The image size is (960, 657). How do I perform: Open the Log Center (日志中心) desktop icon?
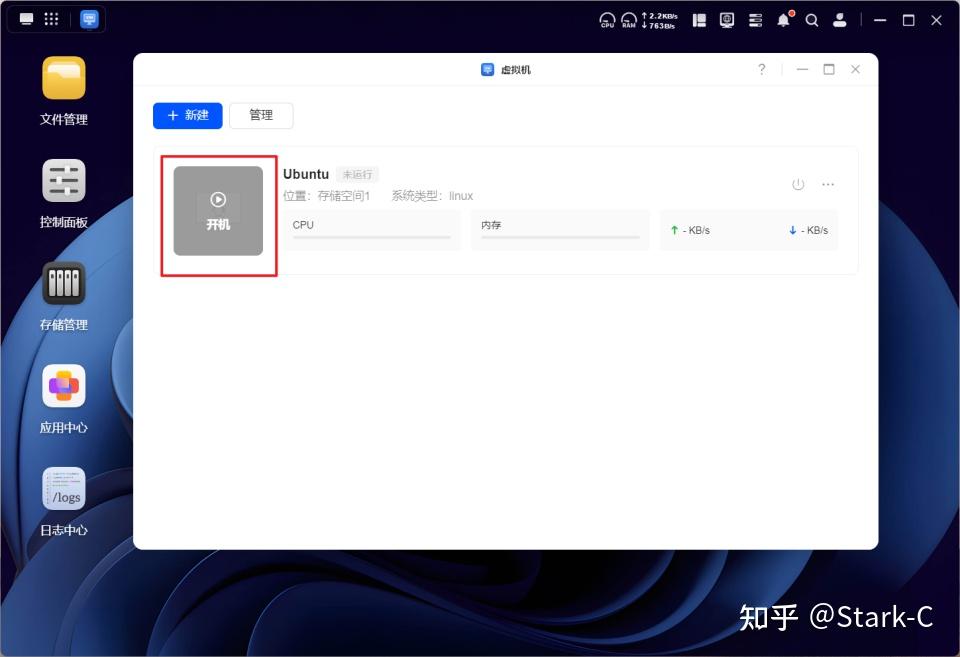click(x=64, y=489)
